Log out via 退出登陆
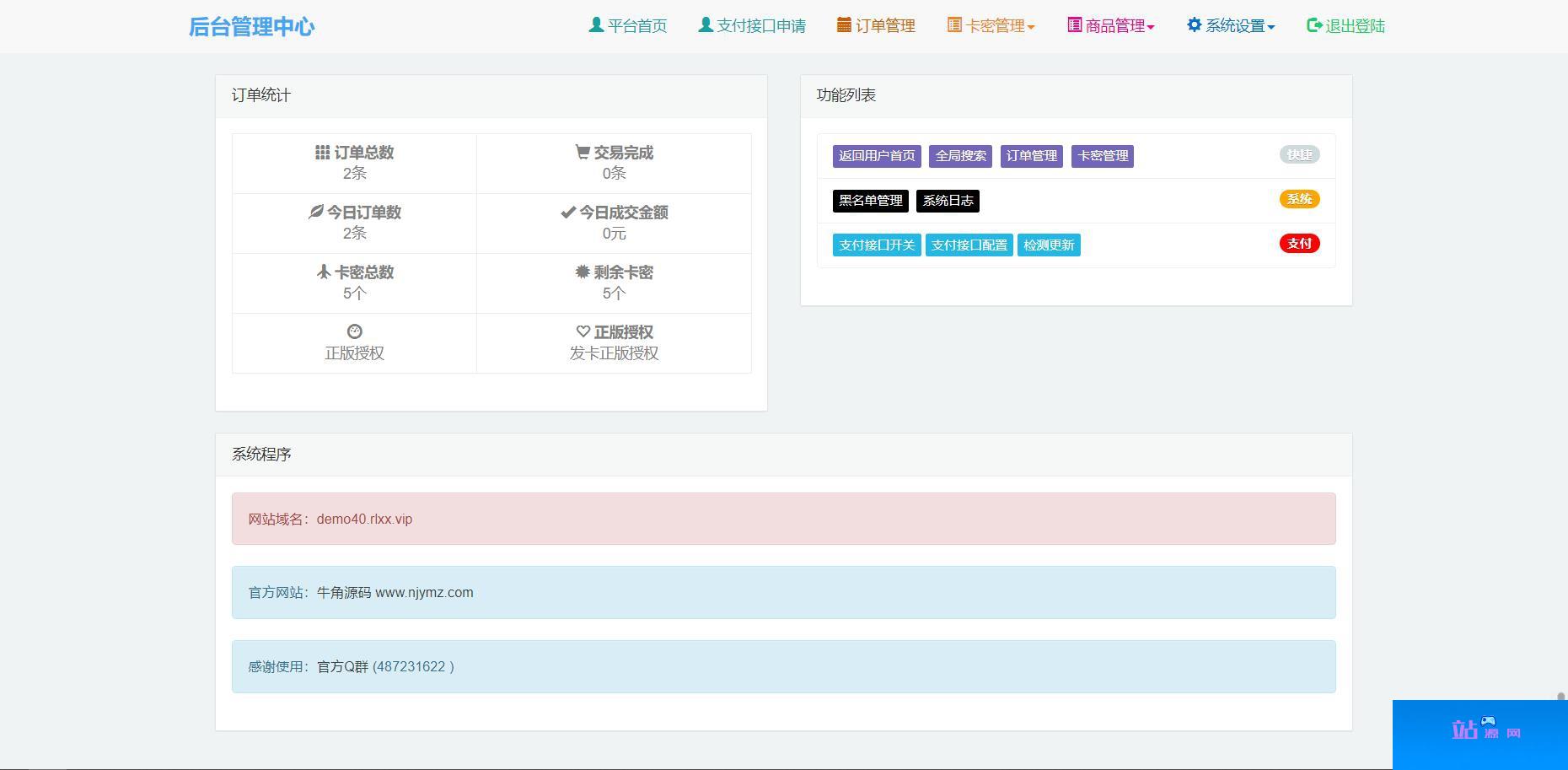This screenshot has width=1568, height=770. [1356, 26]
